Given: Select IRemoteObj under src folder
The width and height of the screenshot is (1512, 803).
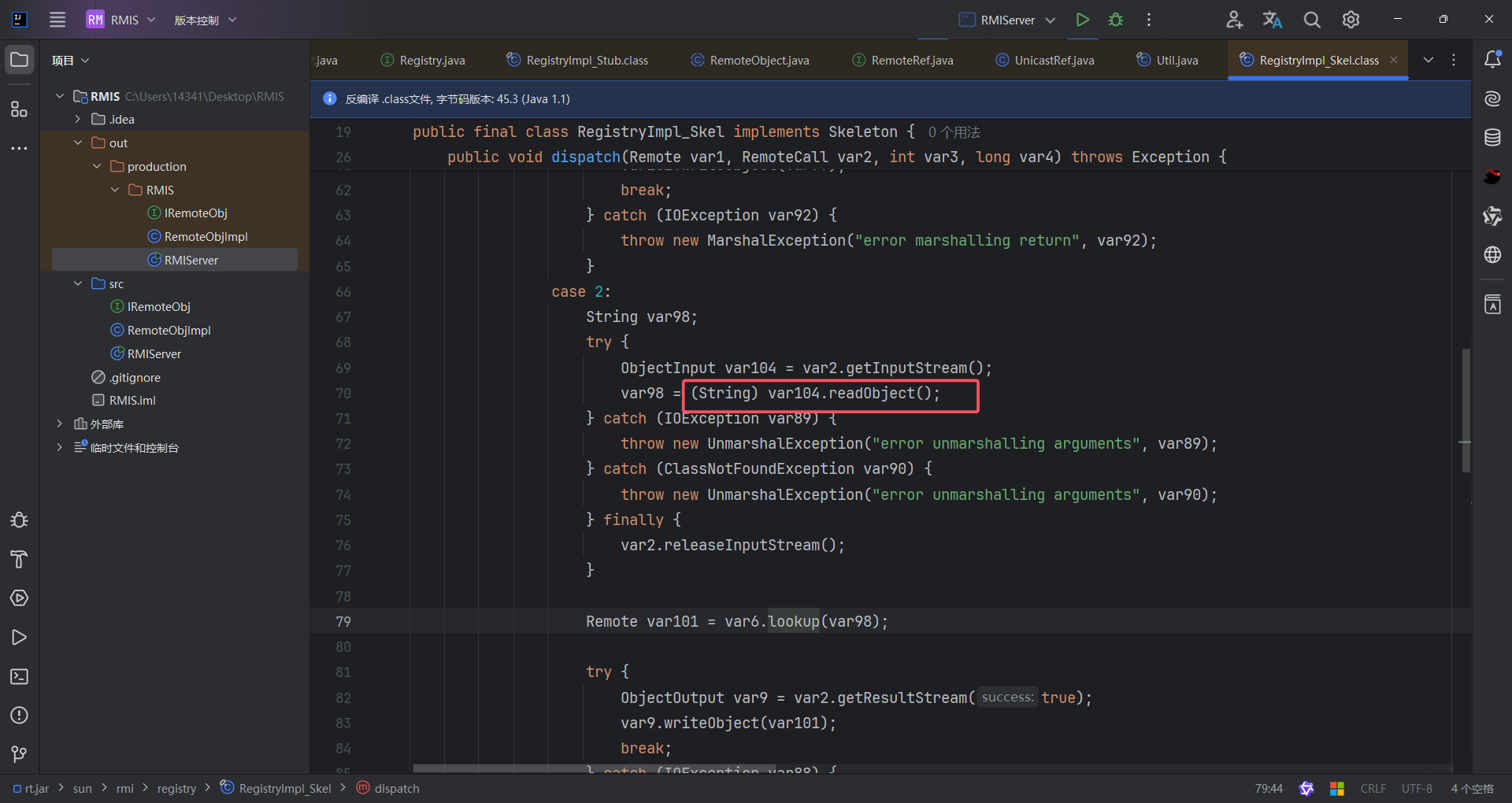Looking at the screenshot, I should coord(150,306).
